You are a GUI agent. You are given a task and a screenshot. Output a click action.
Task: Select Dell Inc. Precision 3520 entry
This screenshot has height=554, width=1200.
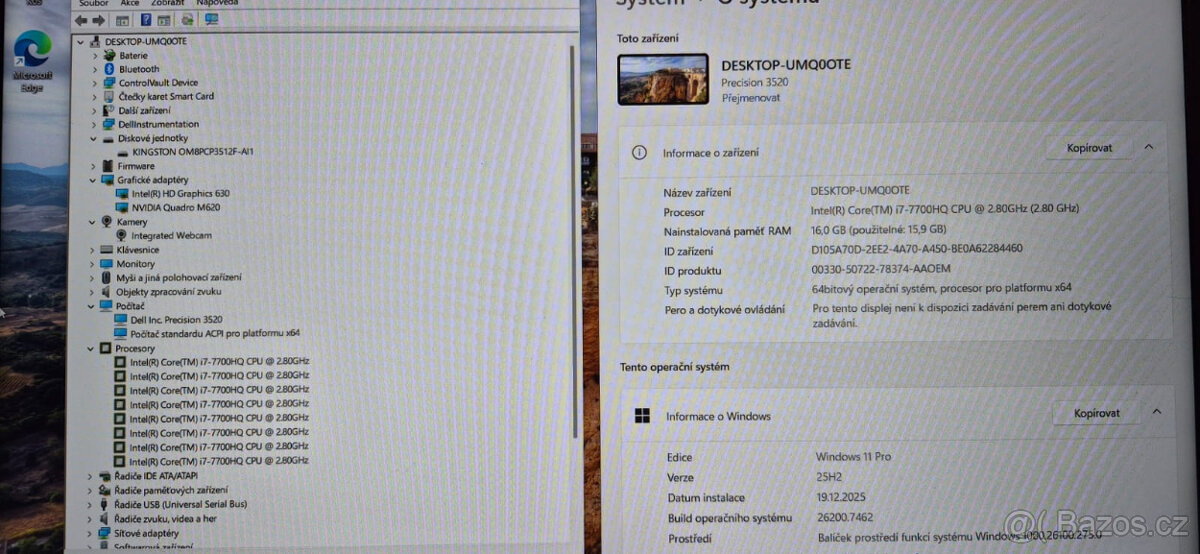click(x=176, y=319)
